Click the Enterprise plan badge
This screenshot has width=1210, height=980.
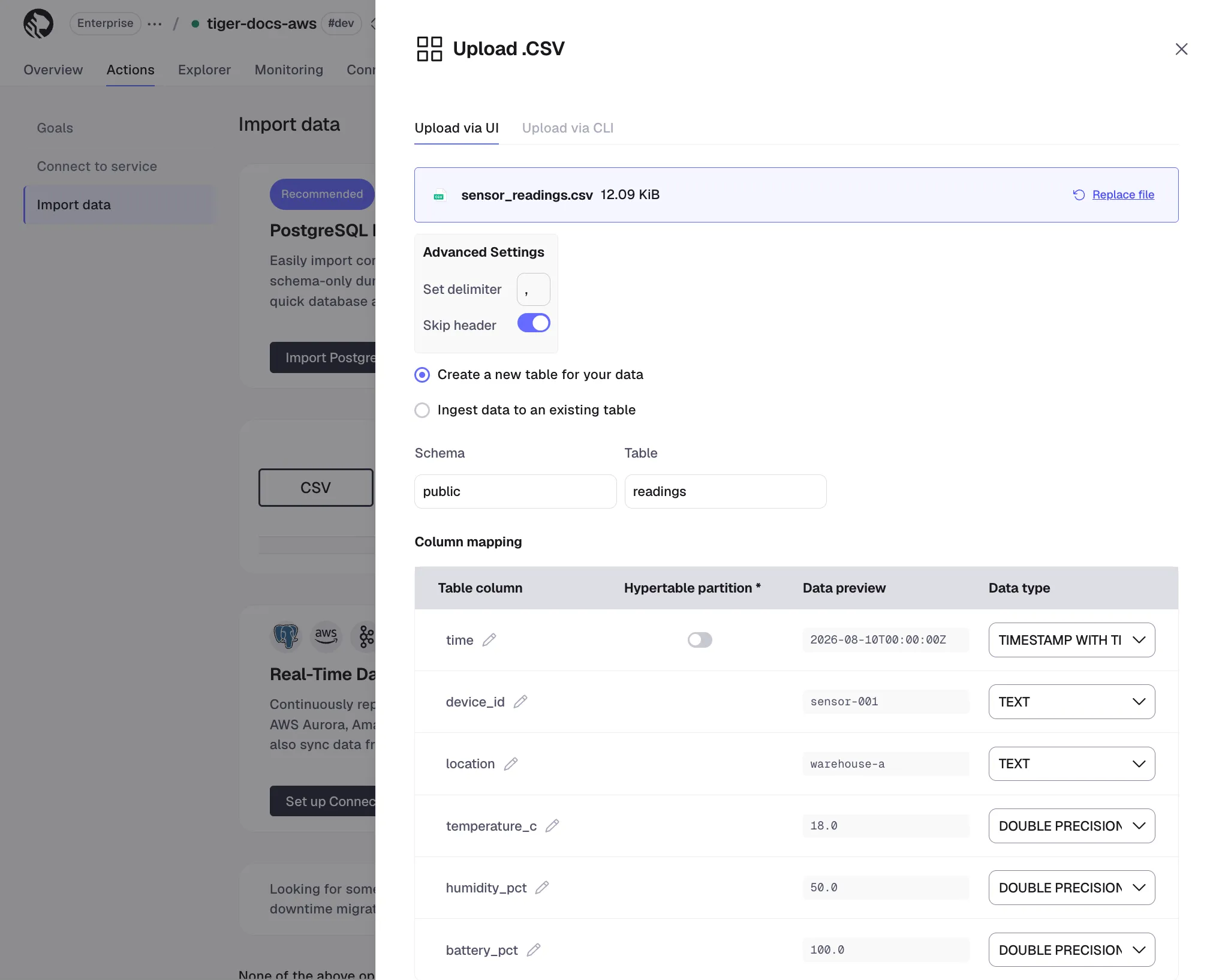106,23
